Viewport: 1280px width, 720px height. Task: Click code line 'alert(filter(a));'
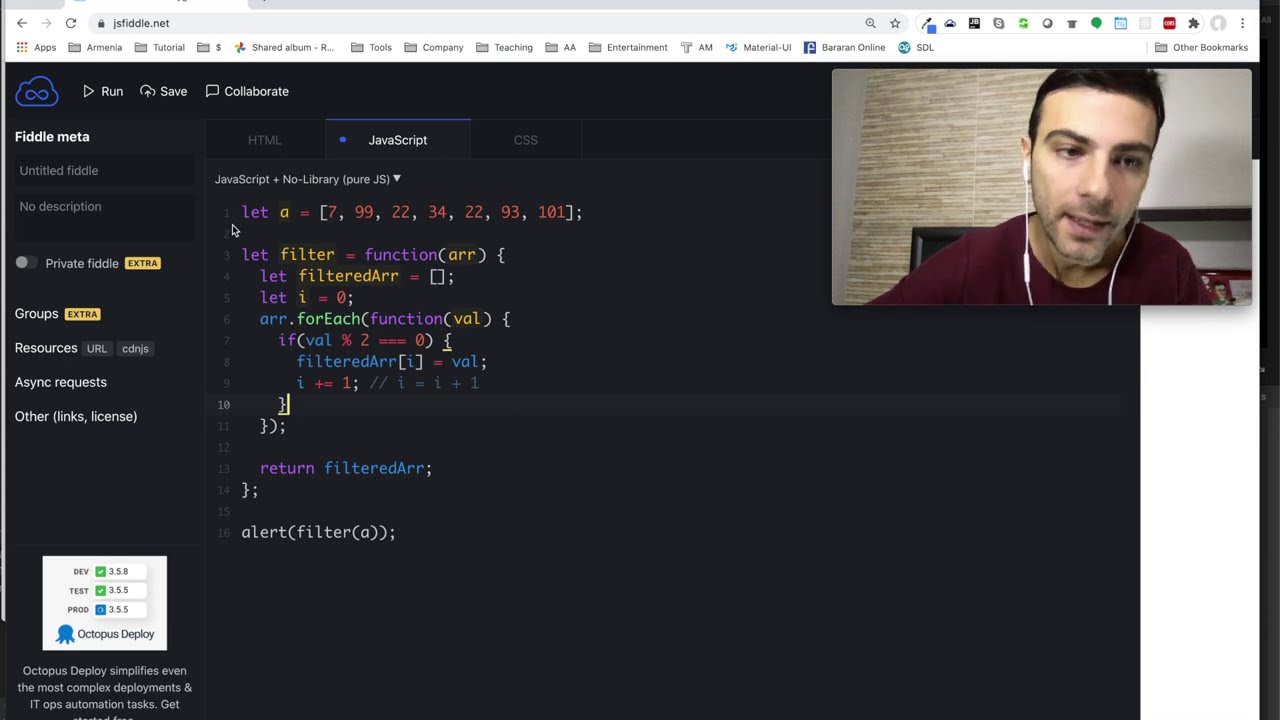tap(318, 532)
